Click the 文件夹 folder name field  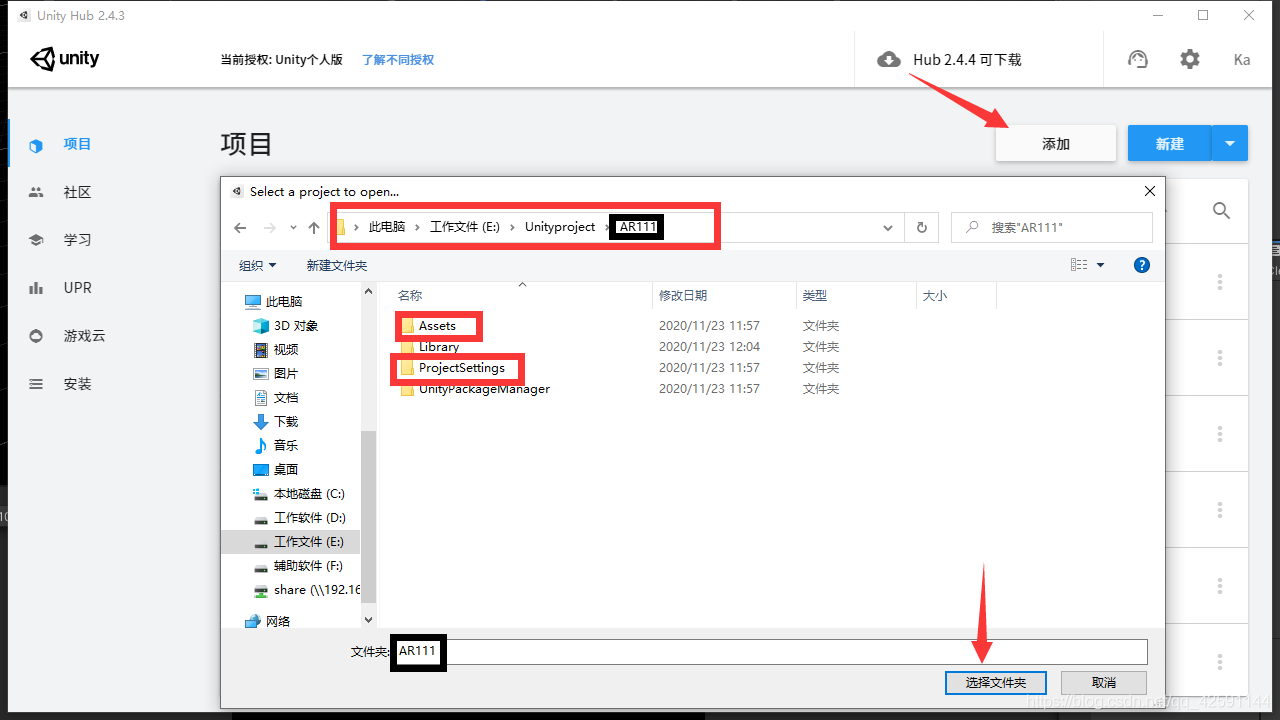point(771,652)
